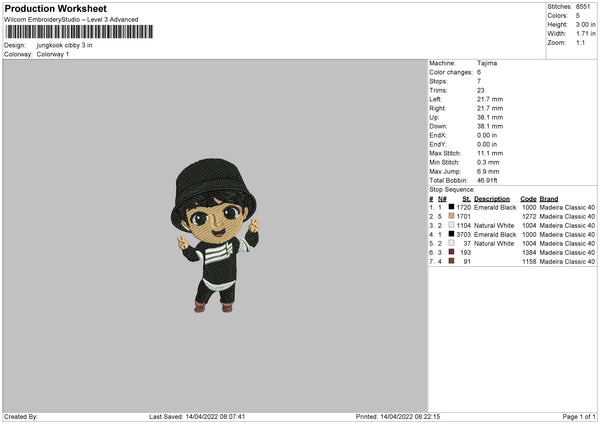Click black swatch in stop row 1
The image size is (600, 424).
pyautogui.click(x=452, y=207)
